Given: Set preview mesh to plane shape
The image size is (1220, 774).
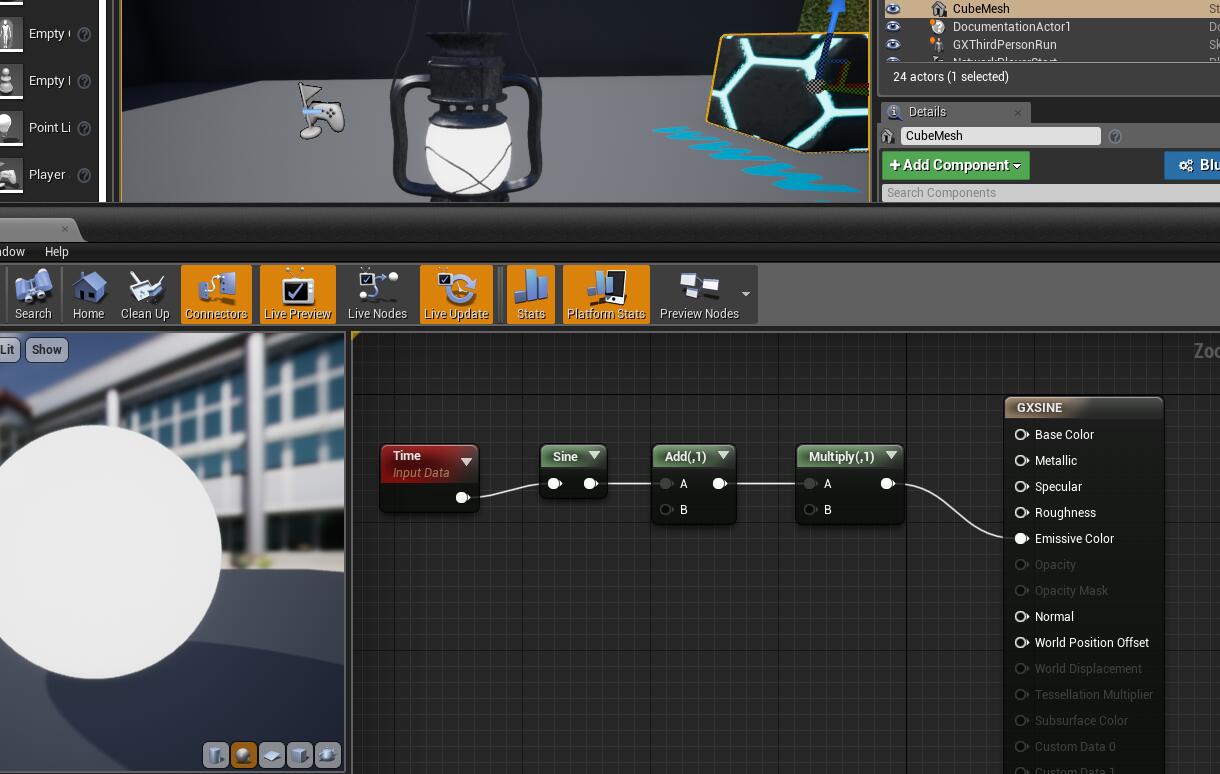Looking at the screenshot, I should coord(271,755).
